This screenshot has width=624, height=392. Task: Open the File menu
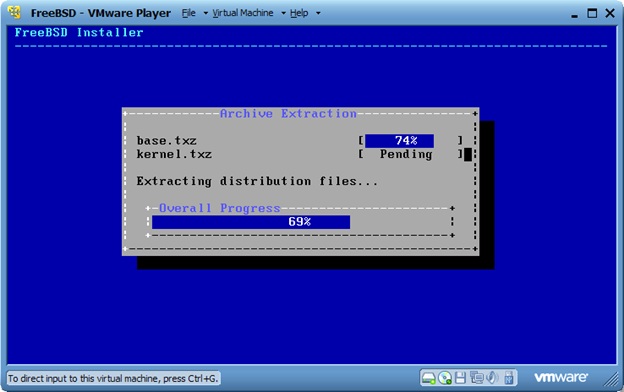188,13
